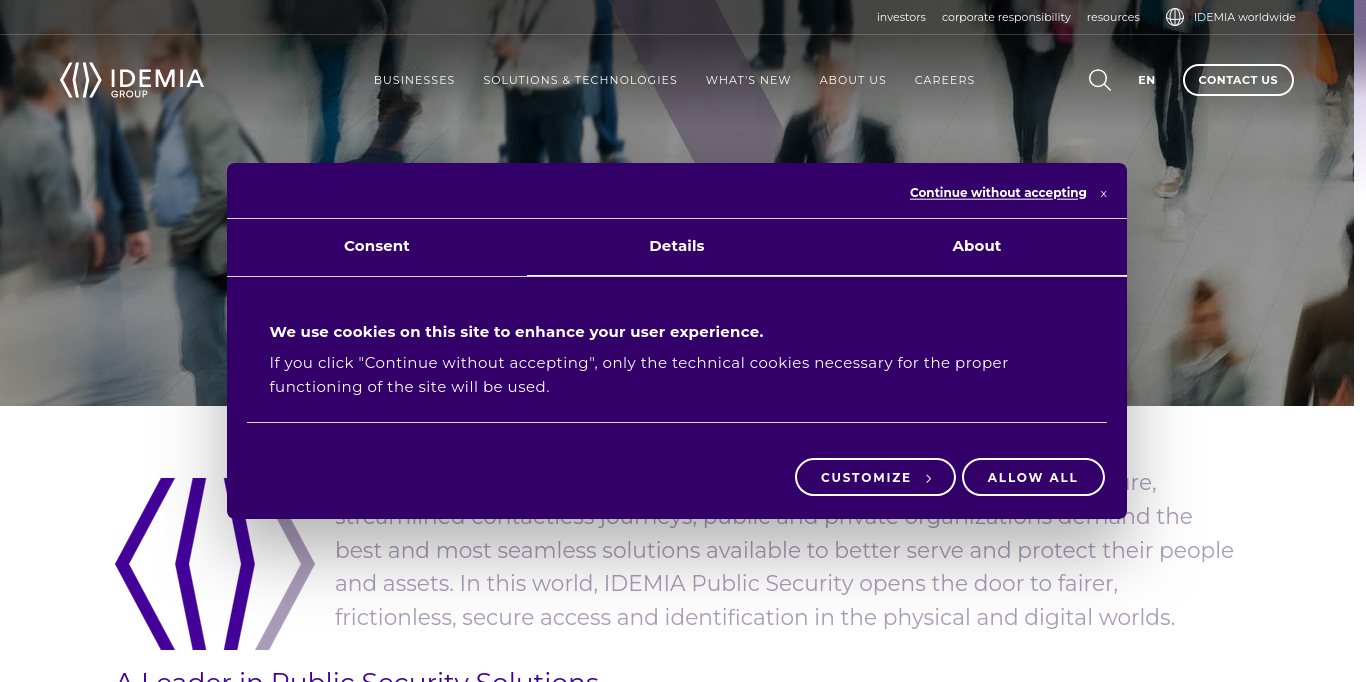
Task: Expand the What's New menu
Action: point(748,80)
